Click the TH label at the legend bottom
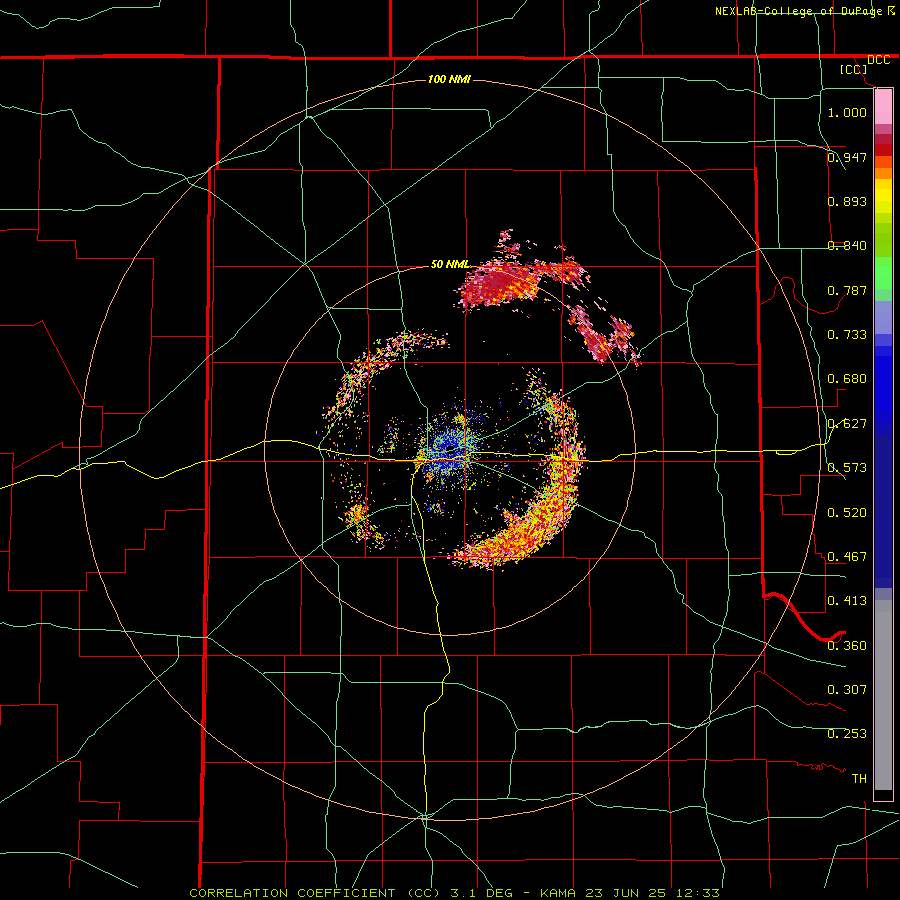The width and height of the screenshot is (900, 900). (859, 778)
